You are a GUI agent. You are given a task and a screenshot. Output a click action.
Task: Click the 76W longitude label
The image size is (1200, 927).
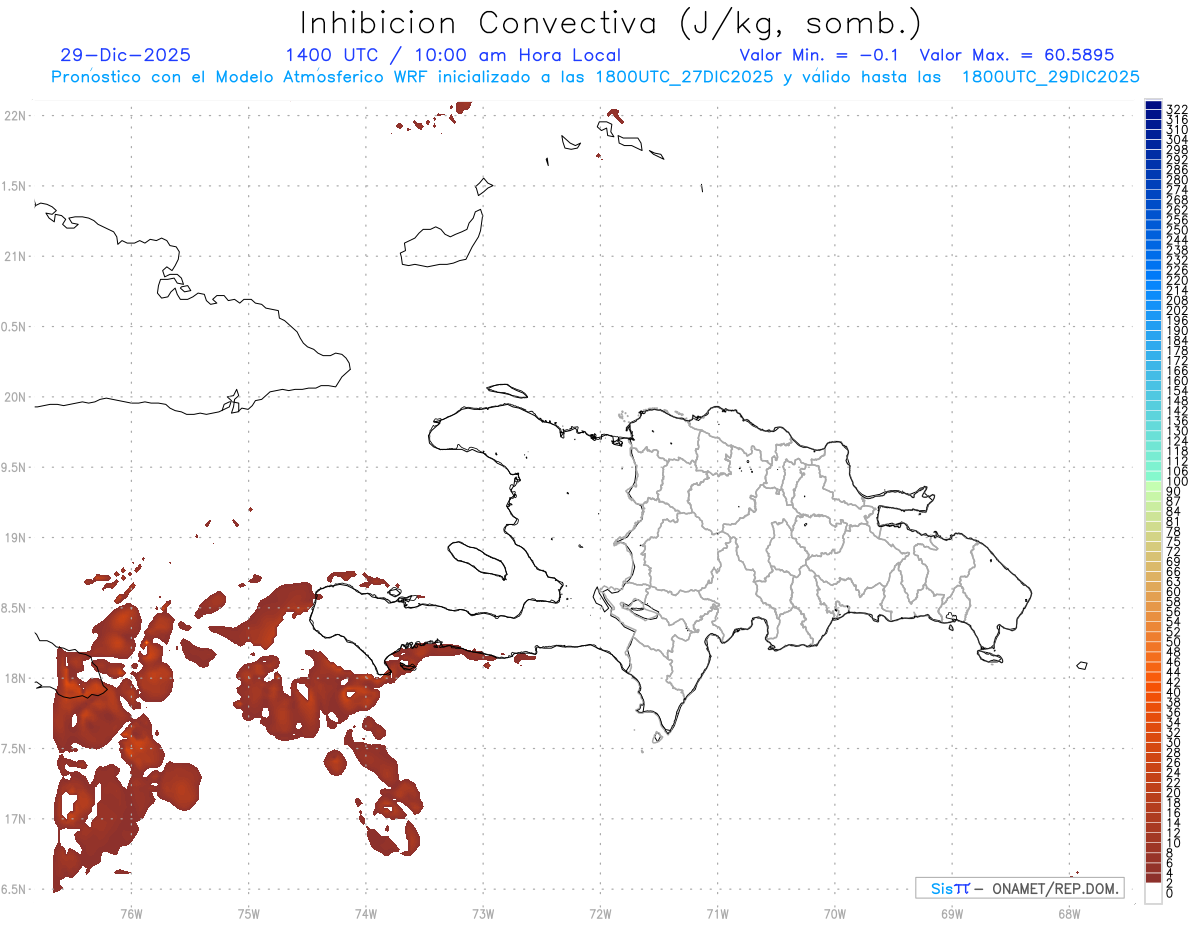pyautogui.click(x=131, y=913)
